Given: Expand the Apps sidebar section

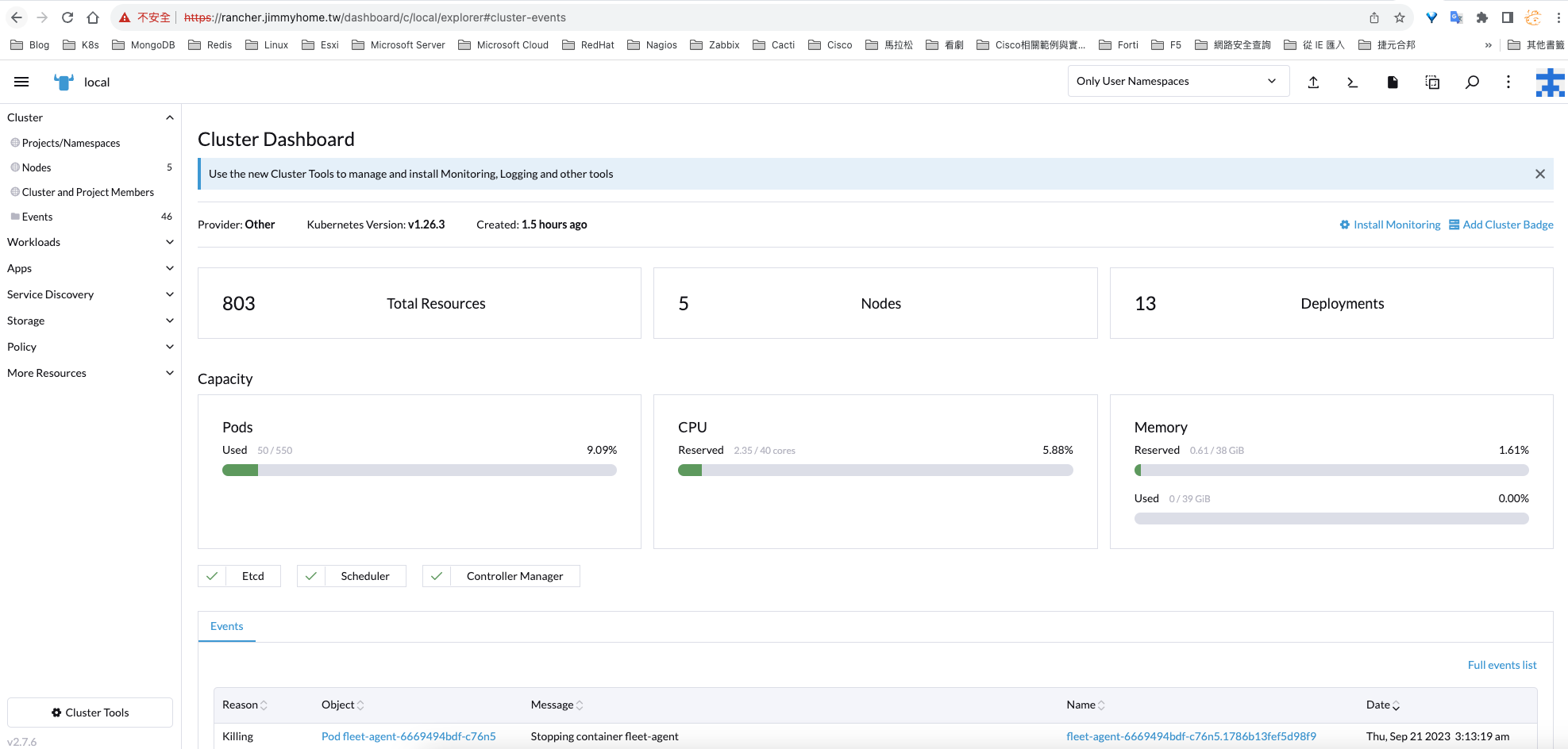Looking at the screenshot, I should [x=169, y=268].
